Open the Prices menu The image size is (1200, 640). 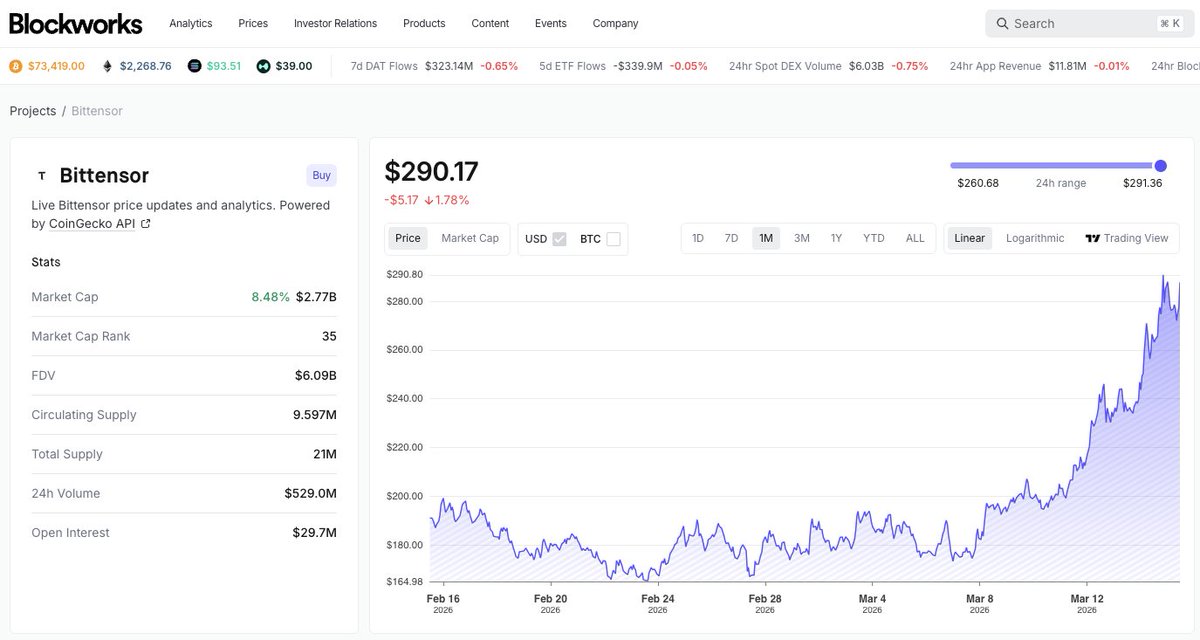(x=253, y=23)
